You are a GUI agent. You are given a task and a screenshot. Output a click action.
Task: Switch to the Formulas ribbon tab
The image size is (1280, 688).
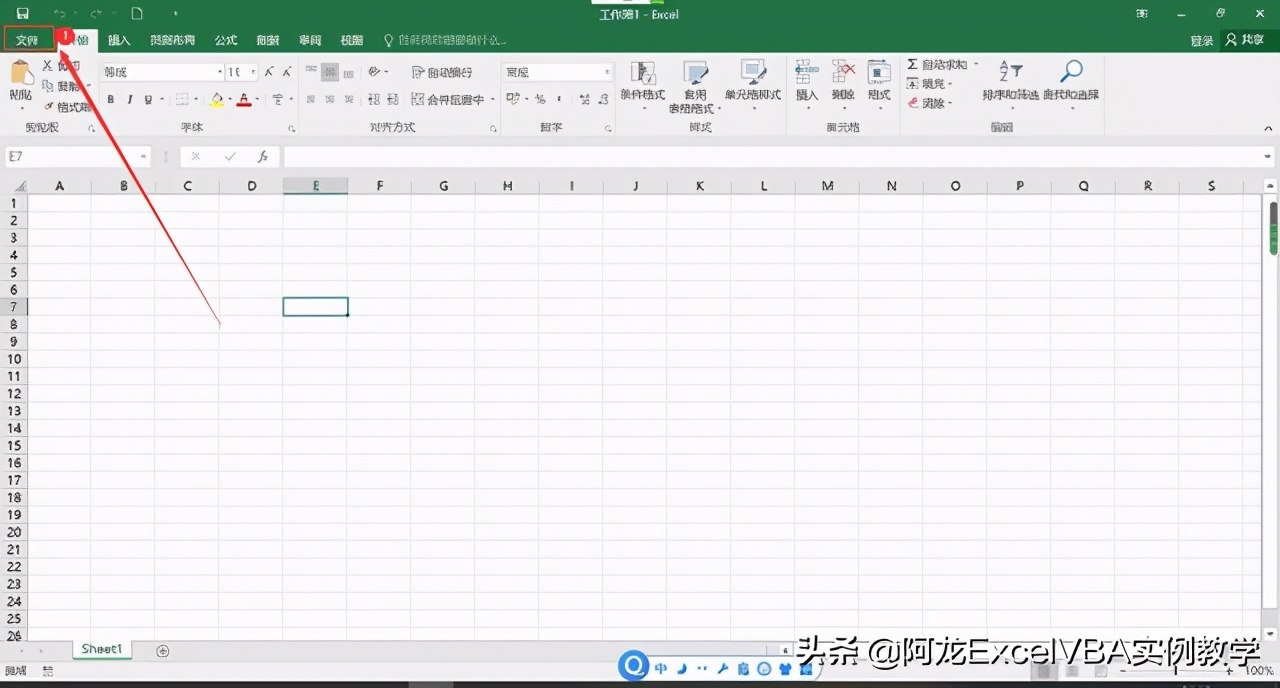click(226, 40)
